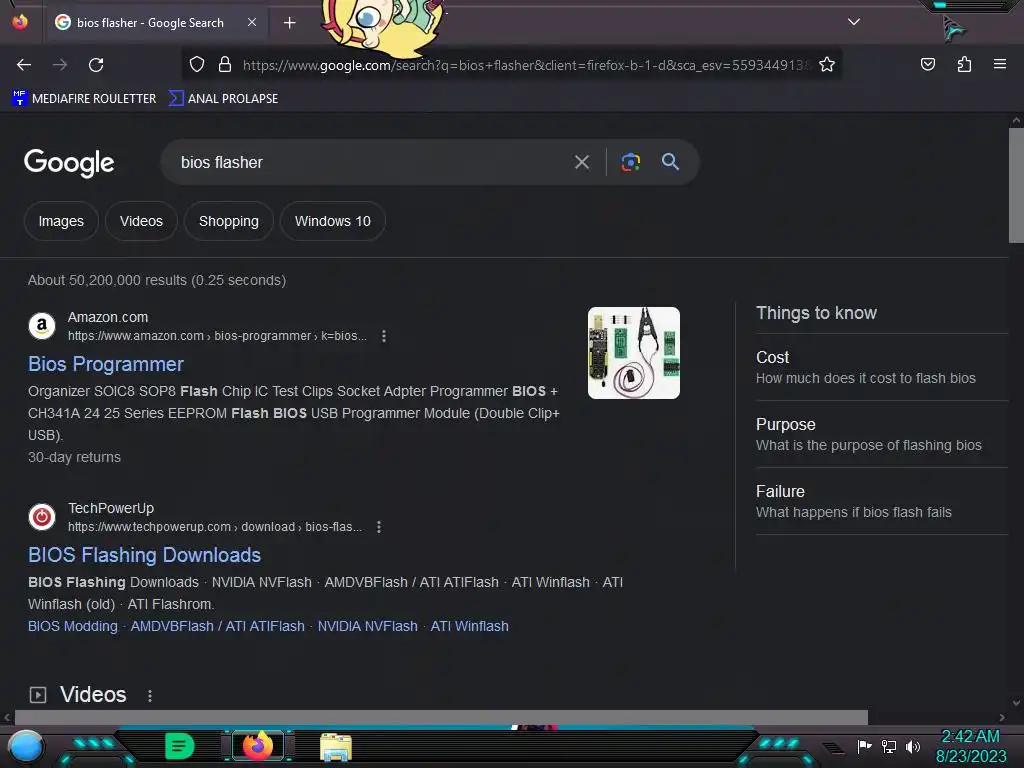This screenshot has height=768, width=1024.
Task: Expand the Cost item under Things to know
Action: [882, 368]
